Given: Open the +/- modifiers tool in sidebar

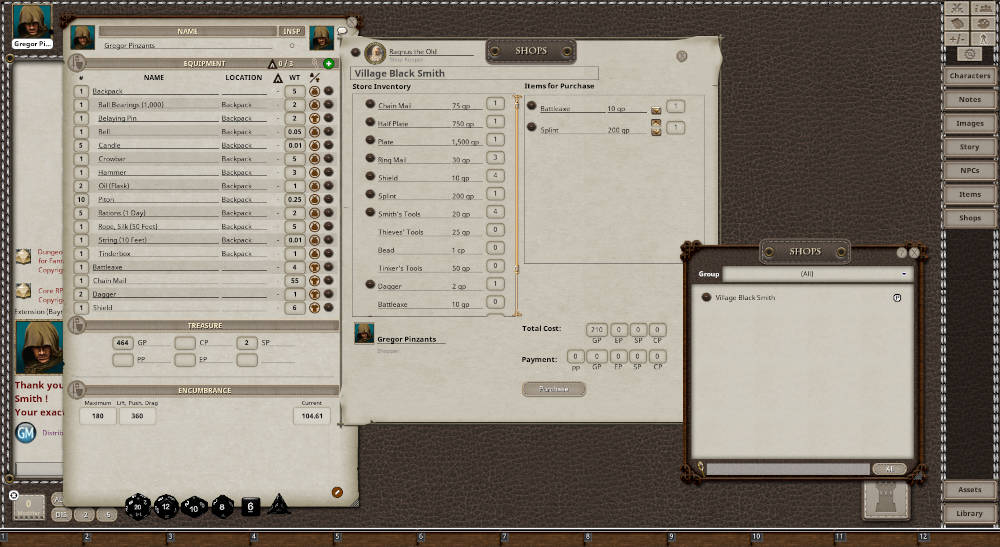Looking at the screenshot, I should click(957, 38).
